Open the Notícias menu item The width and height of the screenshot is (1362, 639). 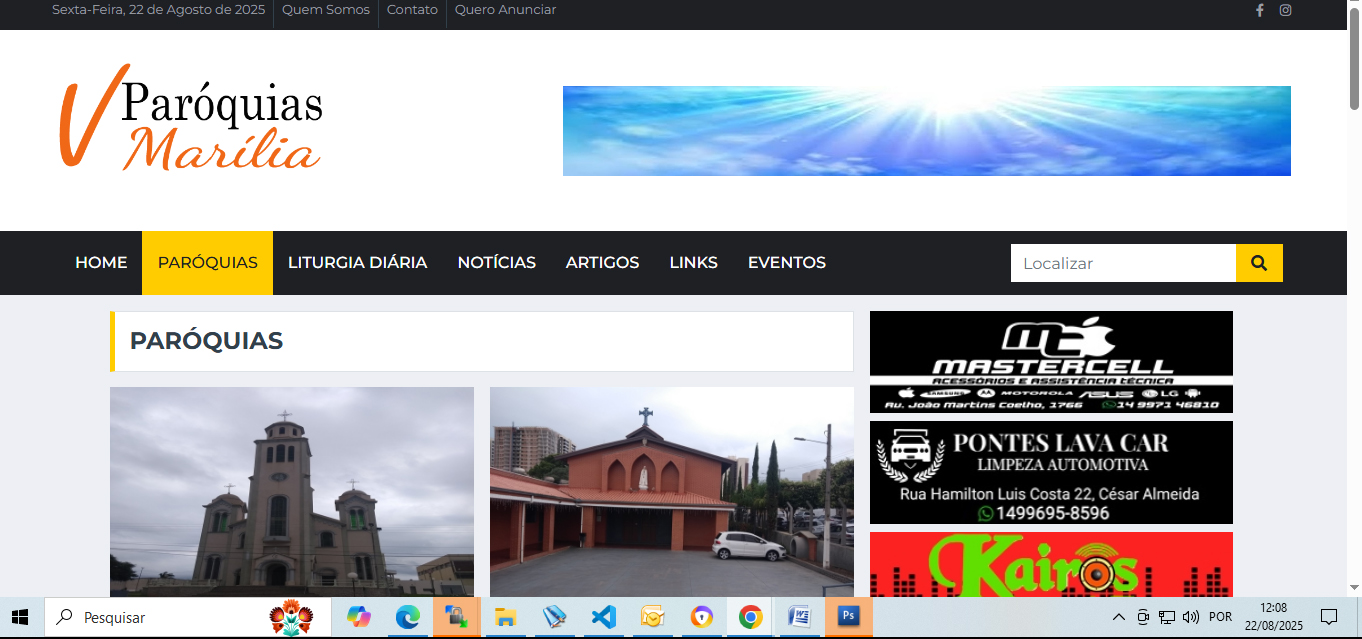[496, 263]
